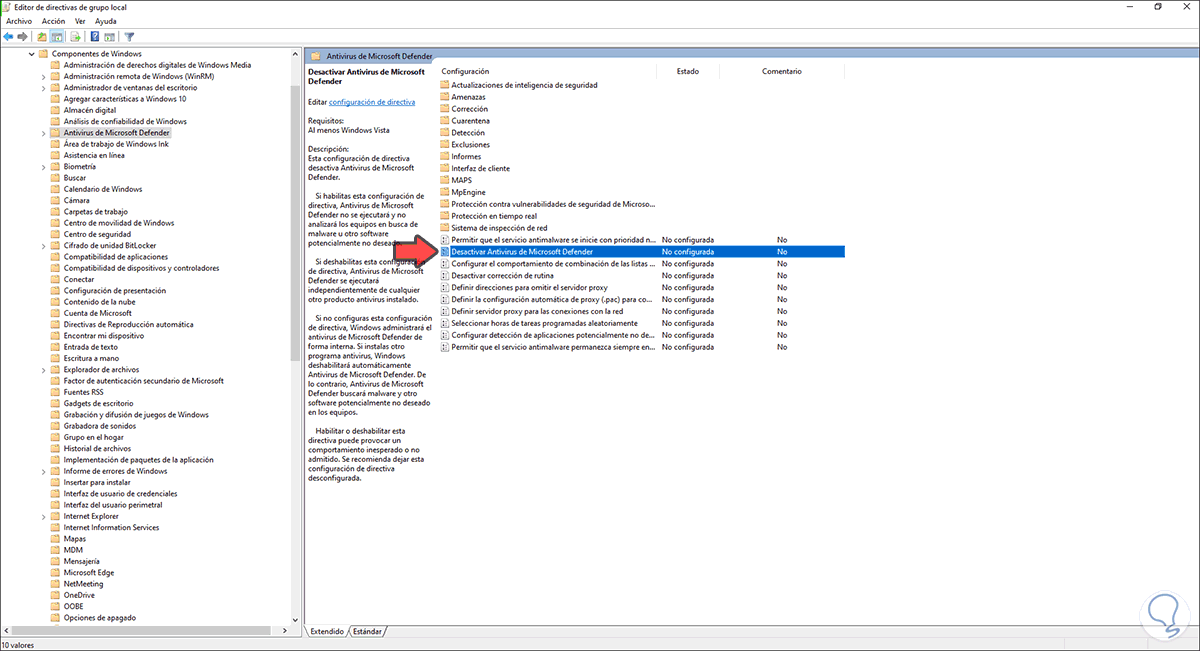The width and height of the screenshot is (1200, 651).
Task: Expand the Explorador de archivos node
Action: [43, 370]
